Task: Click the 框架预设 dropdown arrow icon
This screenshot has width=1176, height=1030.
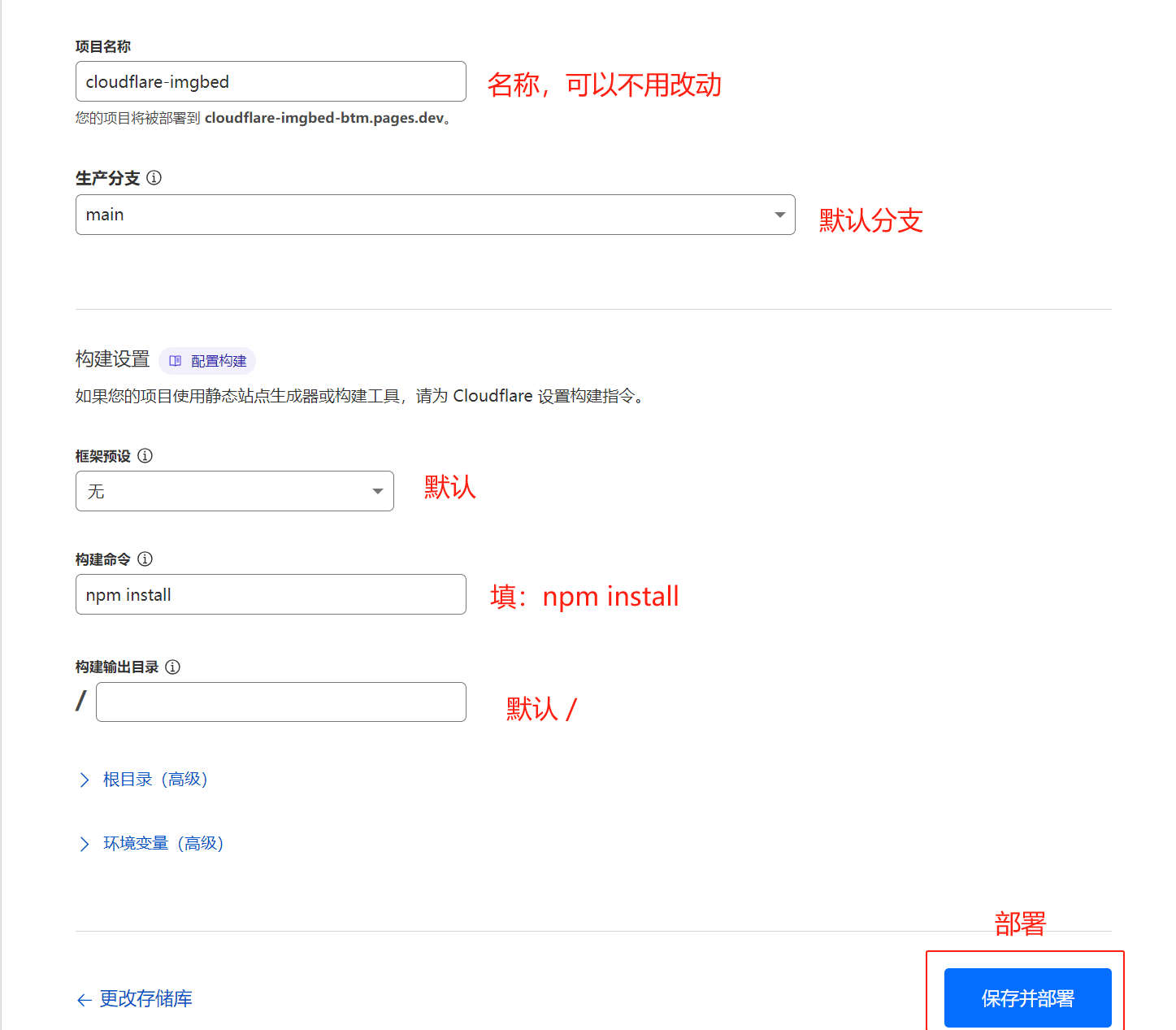Action: pos(376,491)
